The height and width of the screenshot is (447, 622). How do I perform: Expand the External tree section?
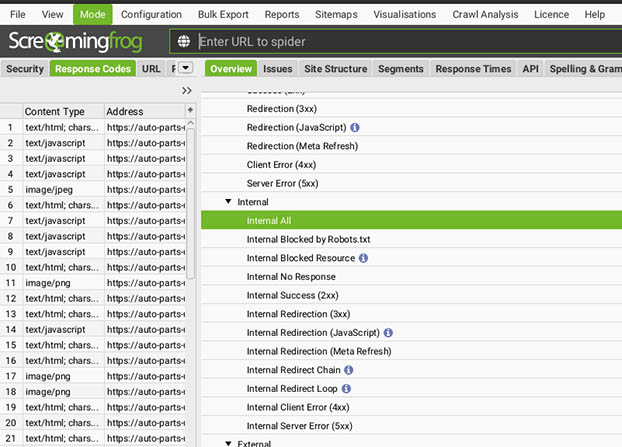228,442
